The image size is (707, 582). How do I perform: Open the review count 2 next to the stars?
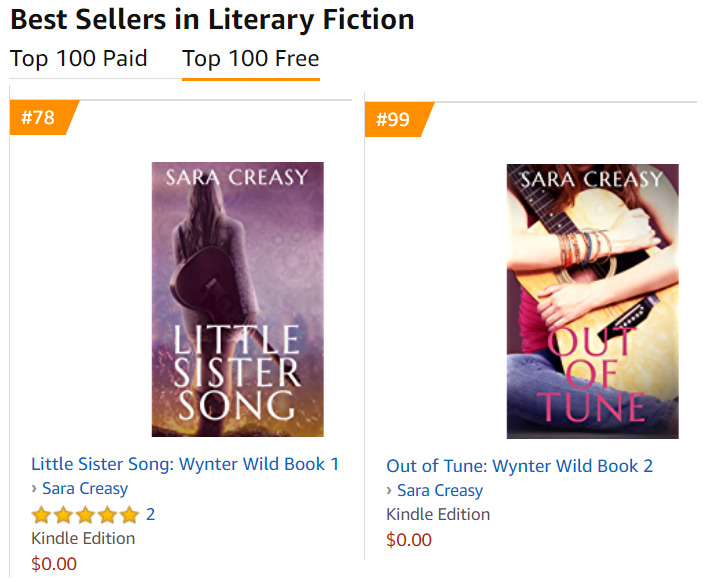pos(151,515)
